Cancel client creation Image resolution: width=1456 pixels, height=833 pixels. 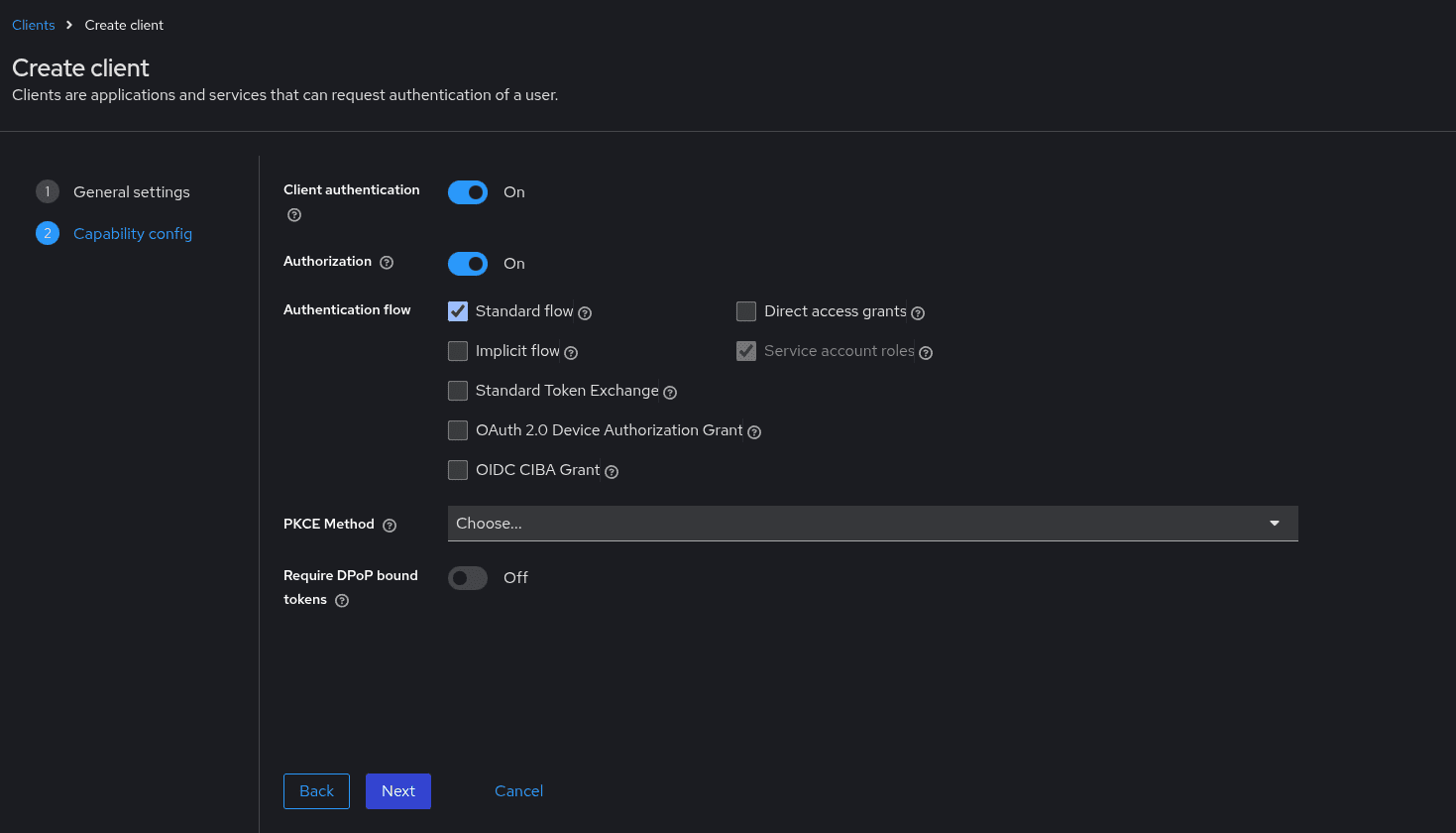tap(518, 790)
